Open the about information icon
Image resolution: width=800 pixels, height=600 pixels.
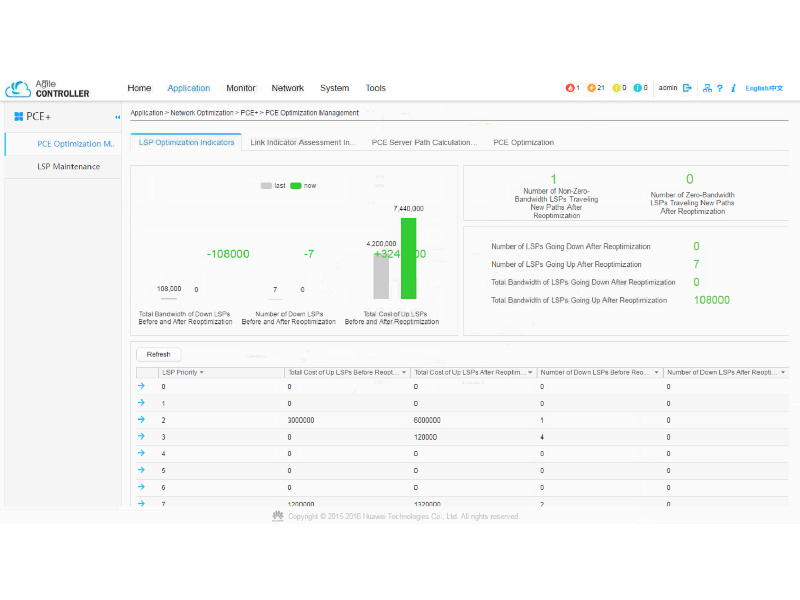733,88
